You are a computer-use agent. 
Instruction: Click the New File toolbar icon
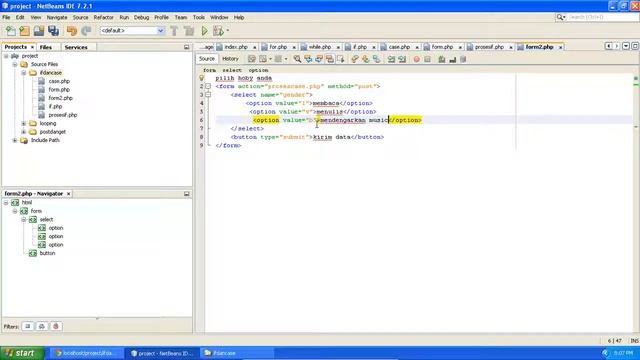coord(11,31)
